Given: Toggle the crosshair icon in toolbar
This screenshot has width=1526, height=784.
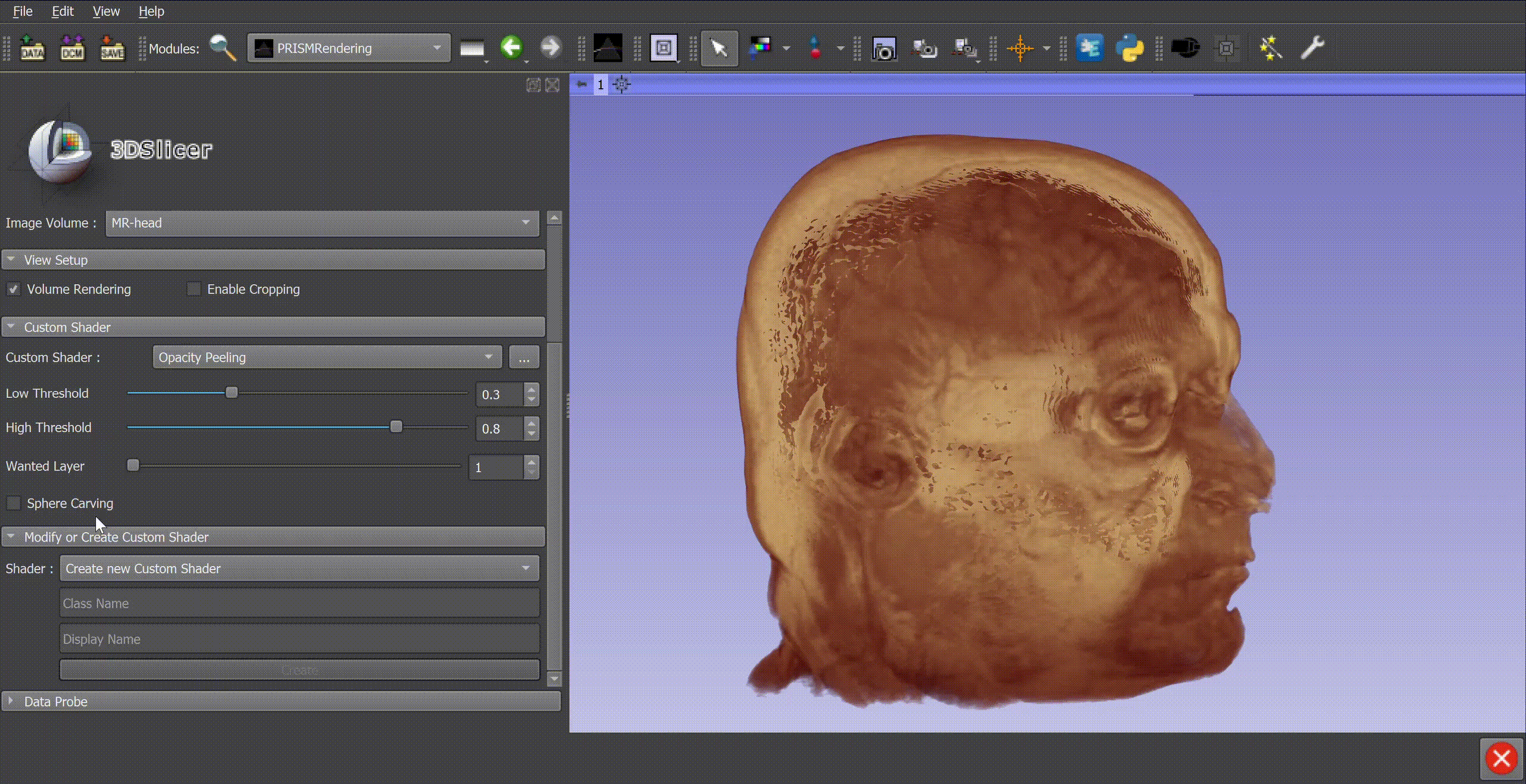Looking at the screenshot, I should point(1020,48).
